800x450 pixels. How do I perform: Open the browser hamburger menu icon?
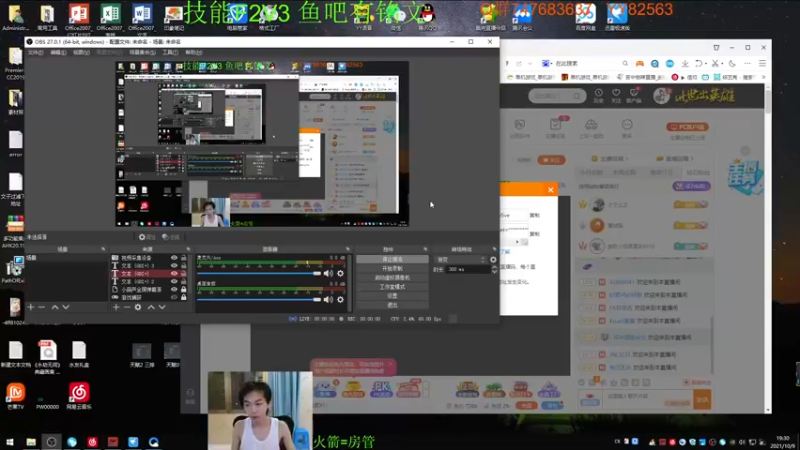coord(762,63)
